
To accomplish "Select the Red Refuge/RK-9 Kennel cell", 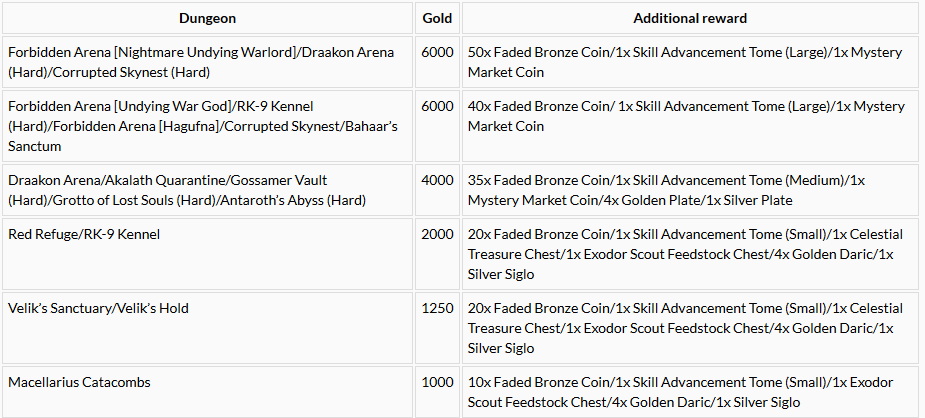I will 207,254.
